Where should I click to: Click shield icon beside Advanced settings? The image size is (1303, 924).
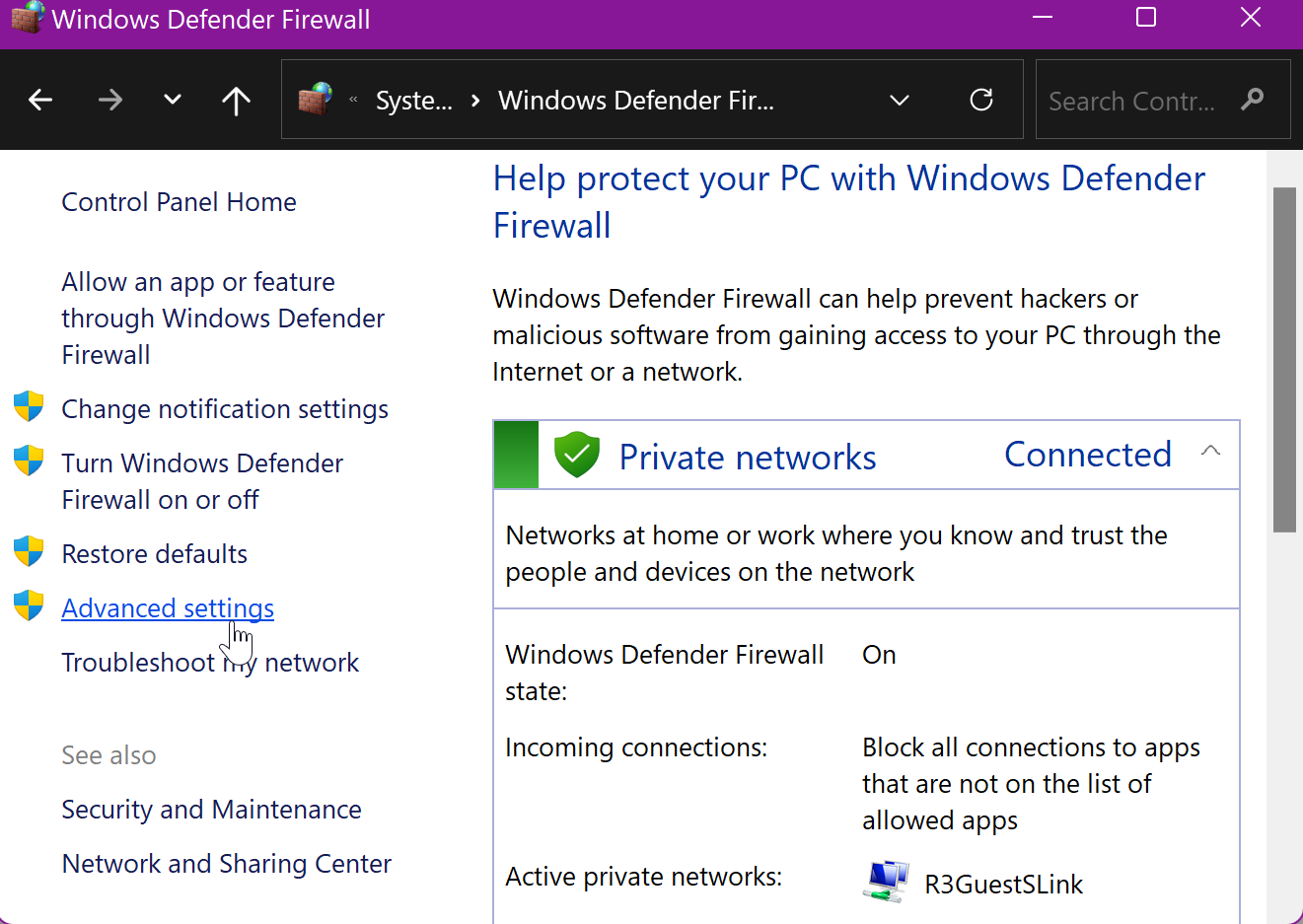click(29, 605)
